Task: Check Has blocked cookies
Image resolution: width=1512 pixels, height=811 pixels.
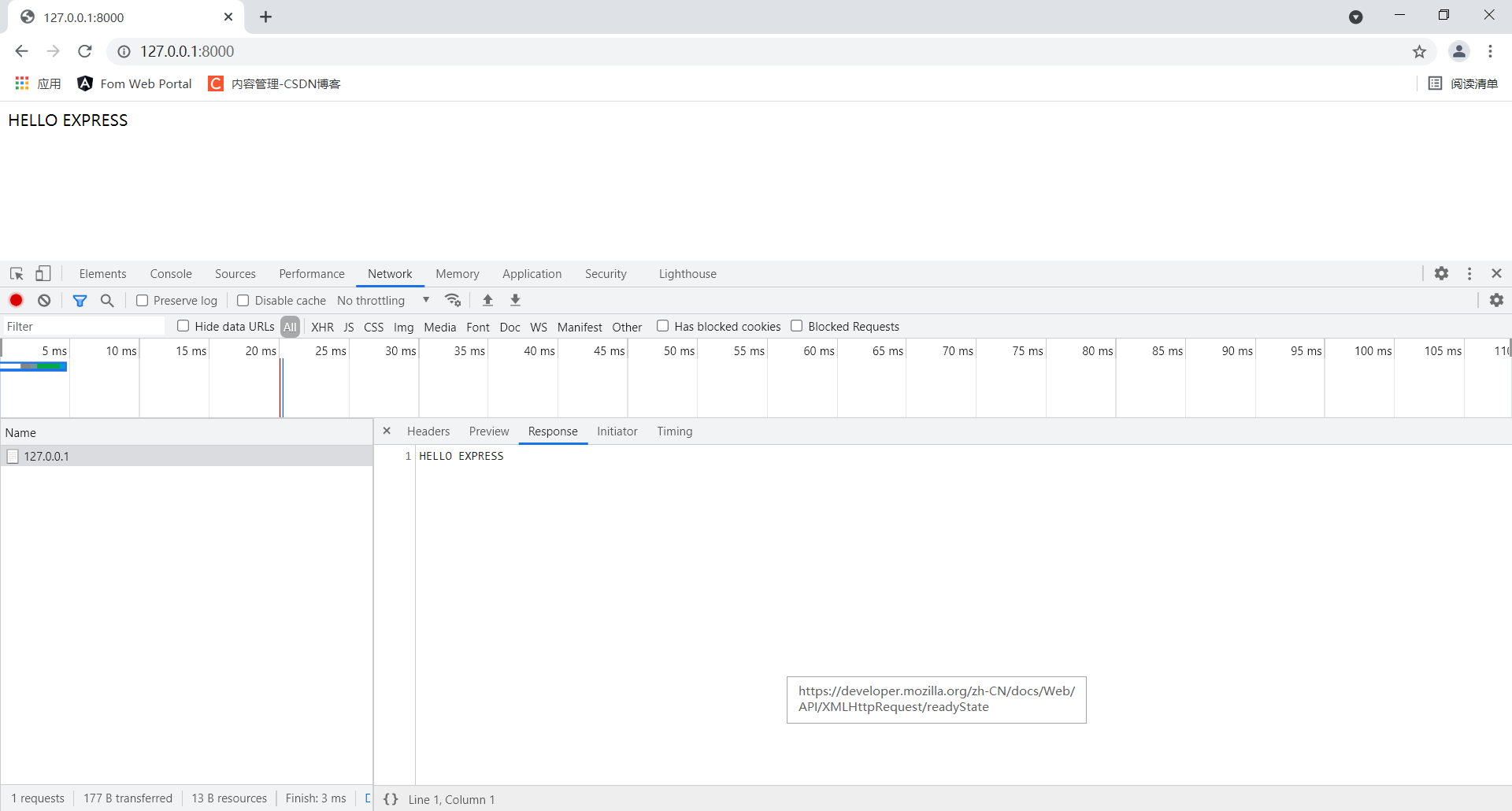Action: click(662, 326)
